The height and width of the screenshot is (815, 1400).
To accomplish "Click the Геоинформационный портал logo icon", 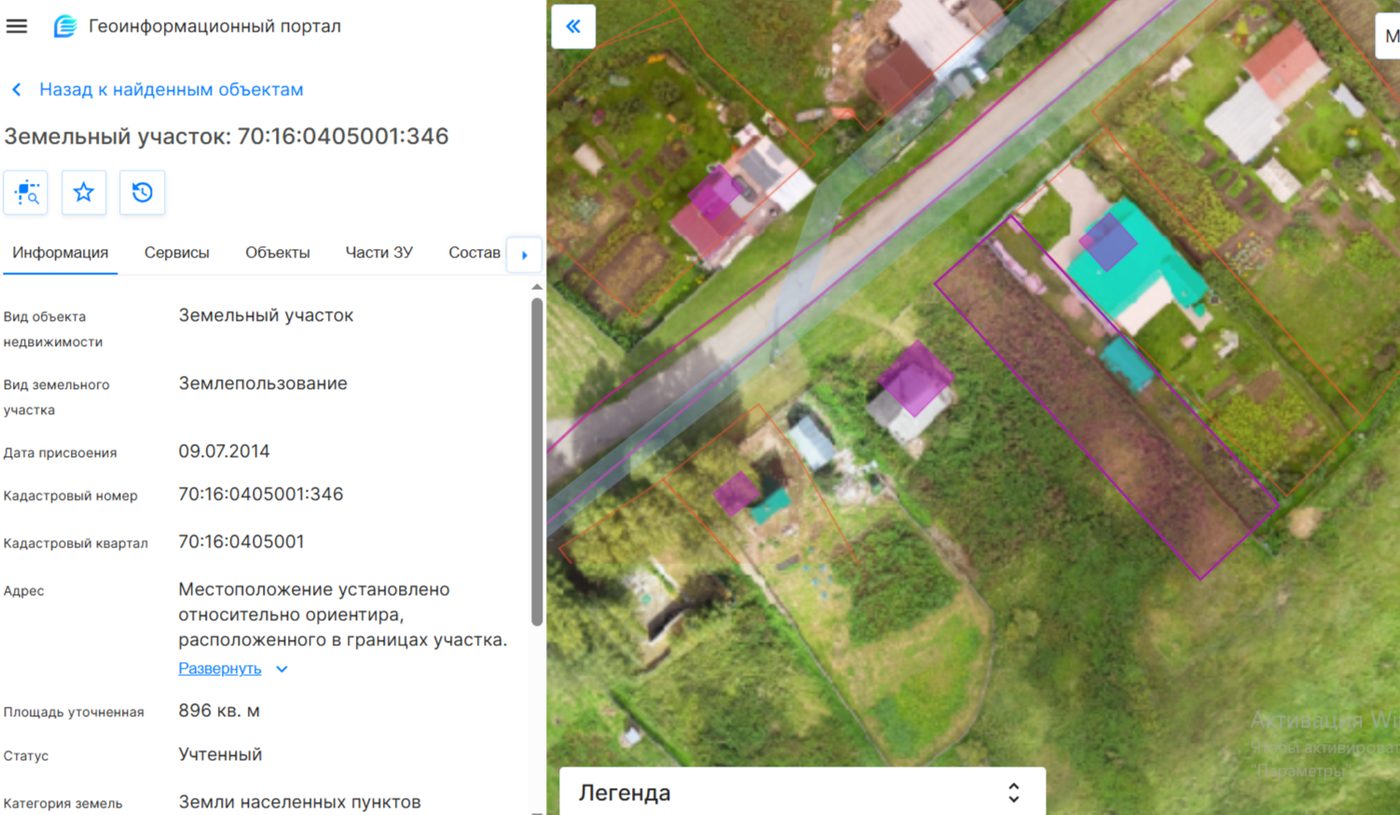I will 65,26.
